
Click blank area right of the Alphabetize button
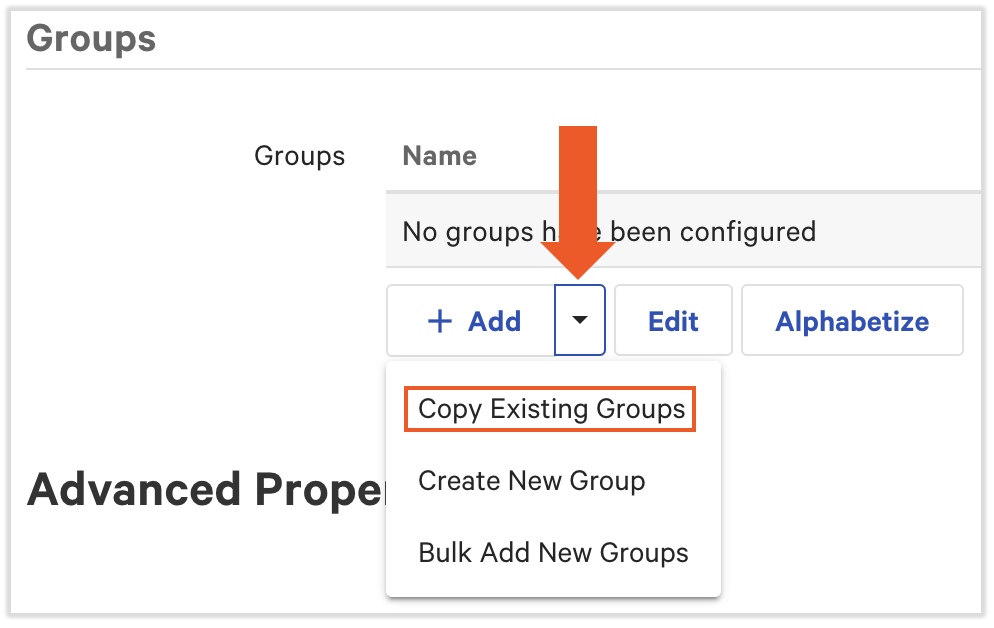pos(973,321)
